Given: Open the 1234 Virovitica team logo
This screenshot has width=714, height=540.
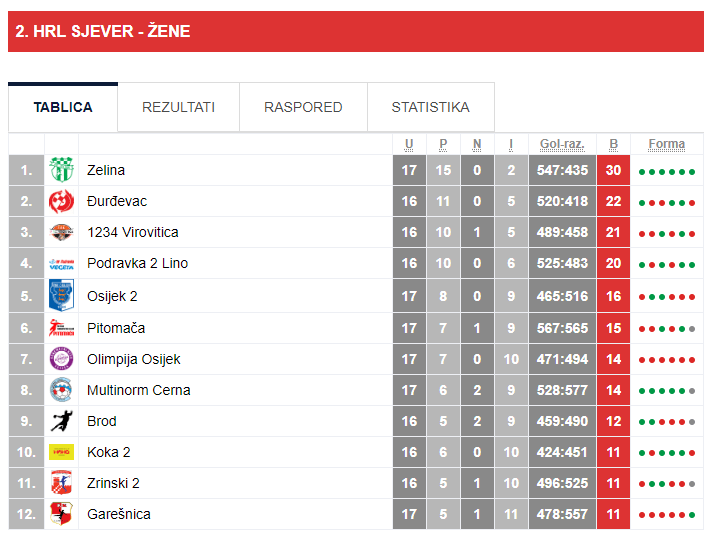Looking at the screenshot, I should point(61,232).
